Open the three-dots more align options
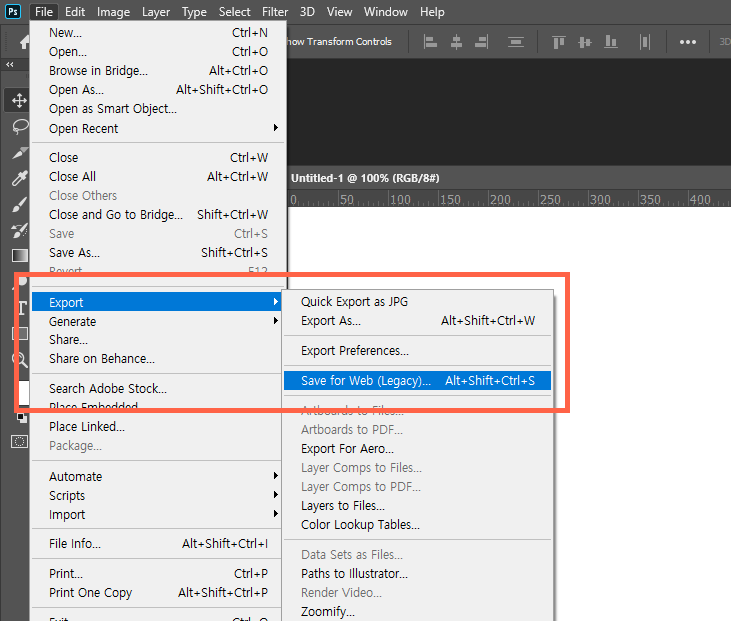 (688, 42)
